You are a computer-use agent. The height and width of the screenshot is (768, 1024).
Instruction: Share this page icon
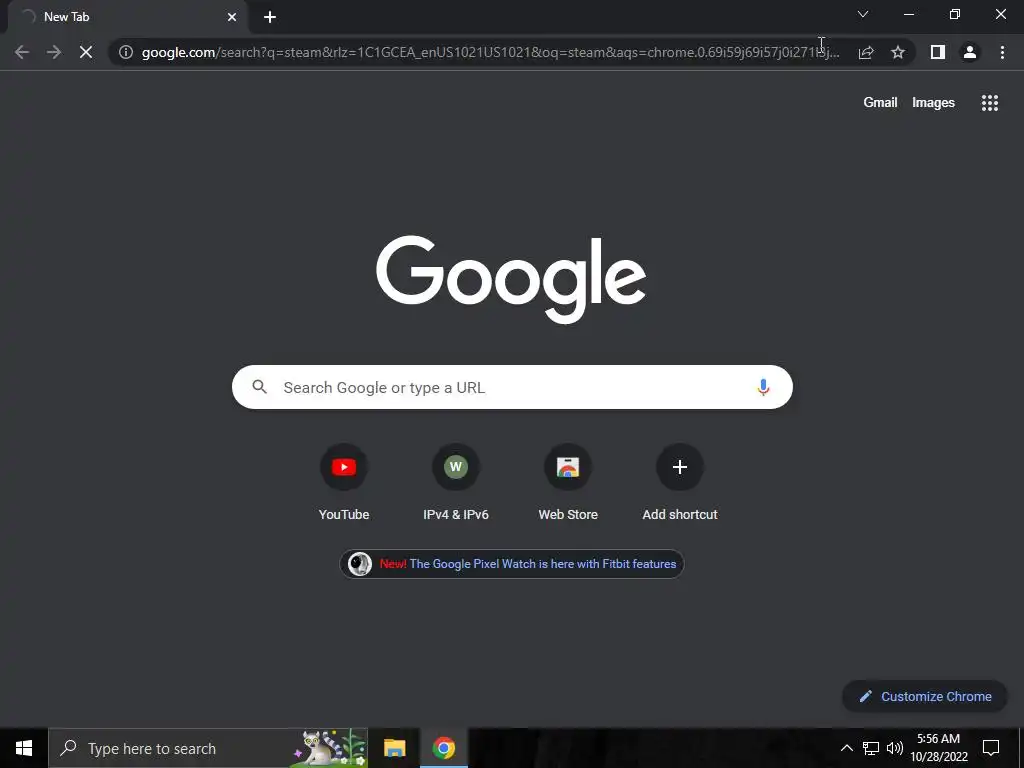866,52
